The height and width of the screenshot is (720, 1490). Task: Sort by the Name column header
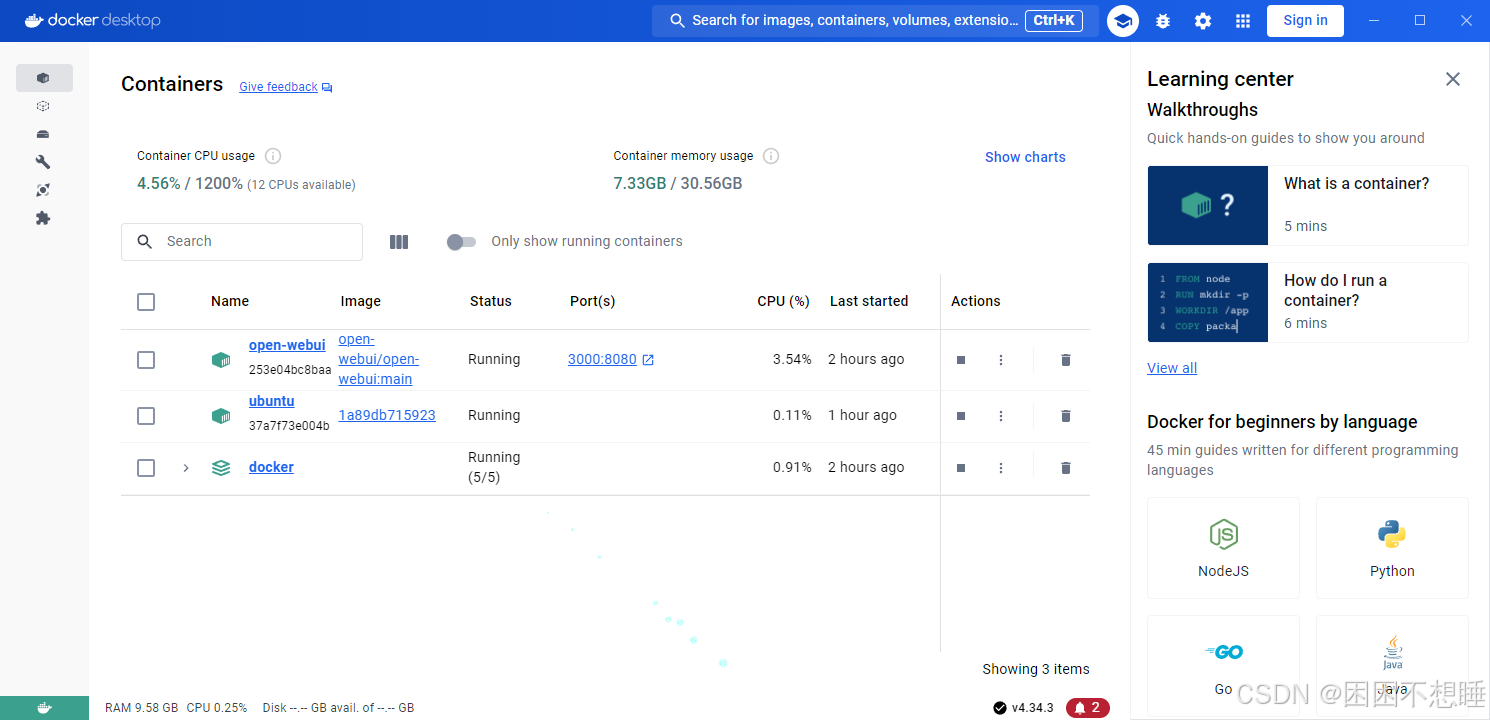click(230, 301)
